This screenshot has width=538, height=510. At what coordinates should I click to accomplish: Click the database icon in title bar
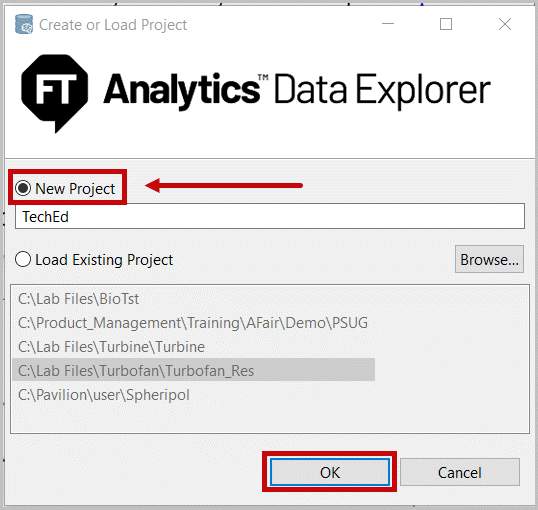[24, 24]
